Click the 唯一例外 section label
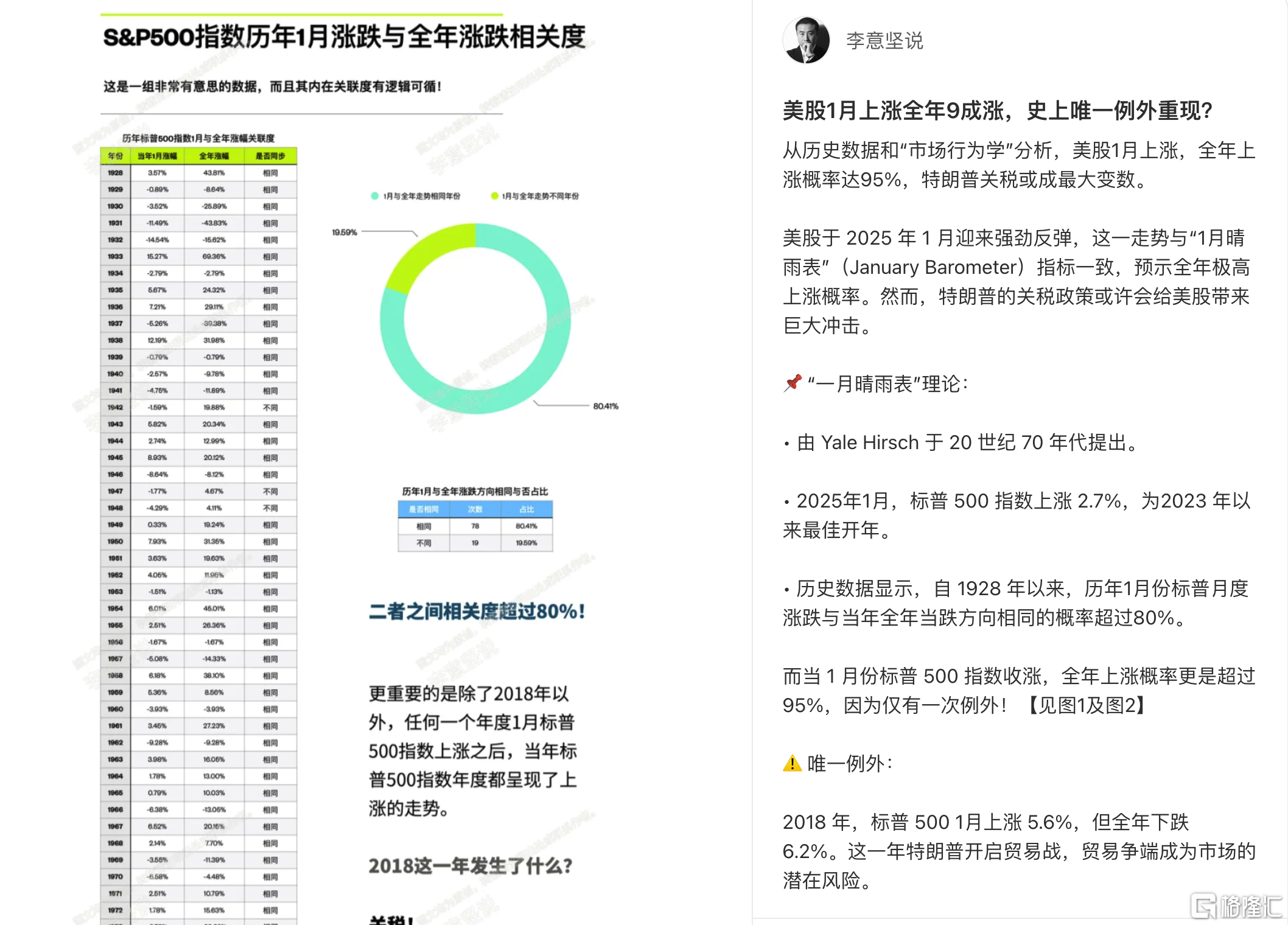The height and width of the screenshot is (925, 1288). 850,763
